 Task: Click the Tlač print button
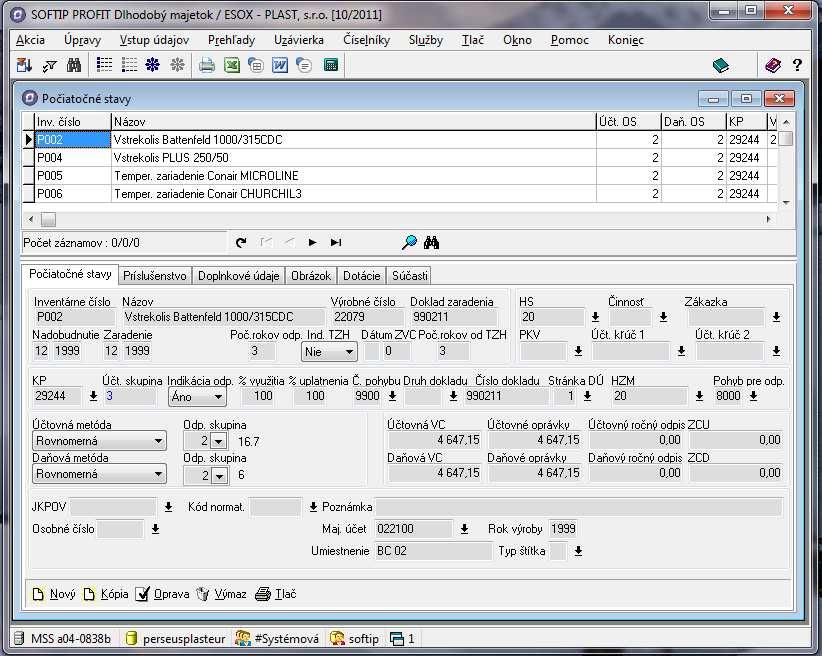click(x=276, y=594)
